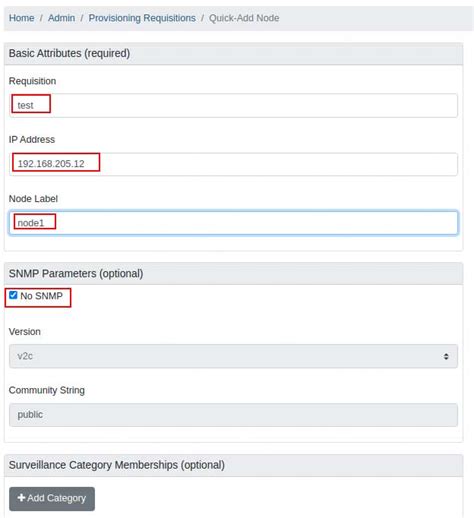
Task: Navigate to Provisioning Requisitions breadcrumb
Action: click(x=142, y=18)
